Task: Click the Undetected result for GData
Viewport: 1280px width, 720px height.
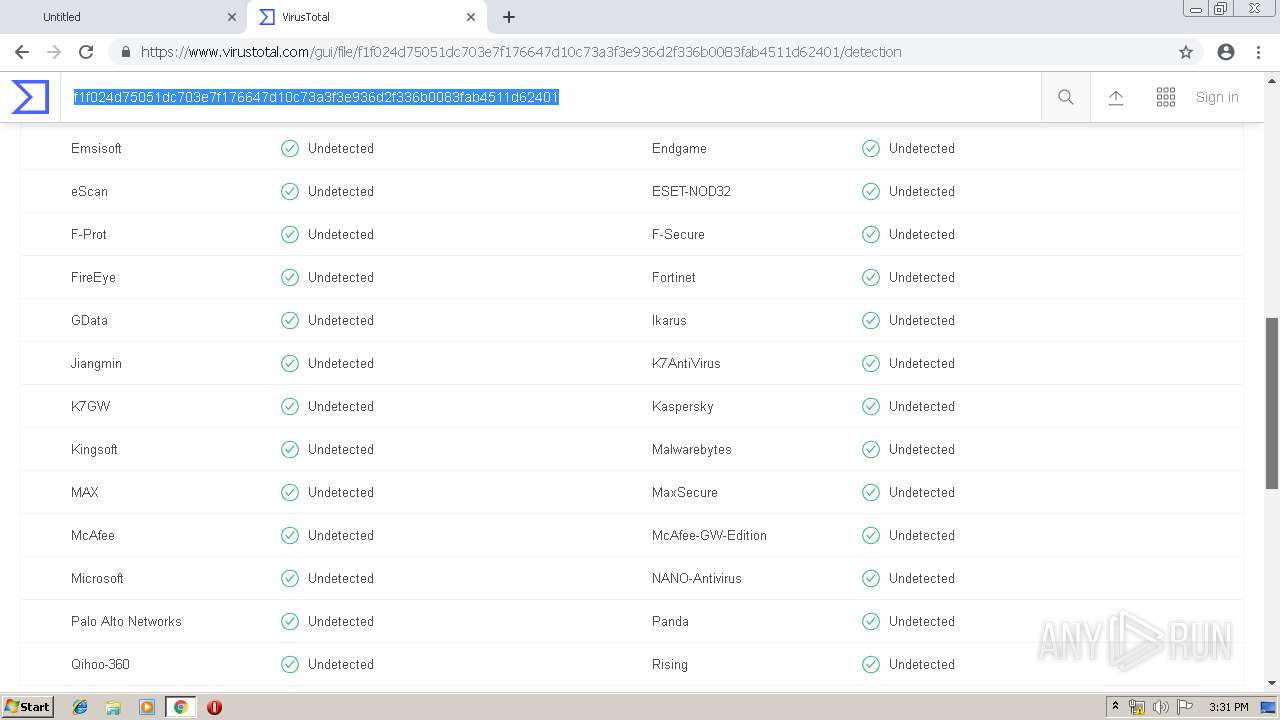Action: tap(341, 320)
